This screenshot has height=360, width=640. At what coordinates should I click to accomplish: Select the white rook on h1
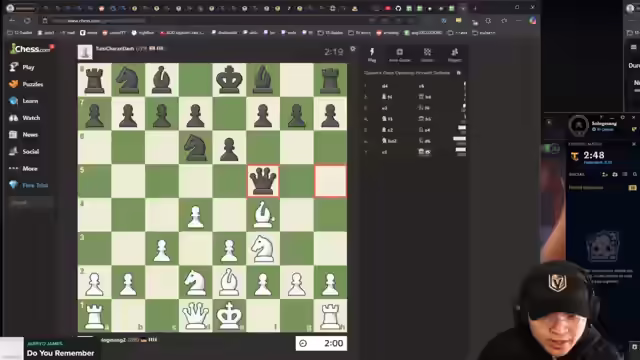[x=330, y=316]
